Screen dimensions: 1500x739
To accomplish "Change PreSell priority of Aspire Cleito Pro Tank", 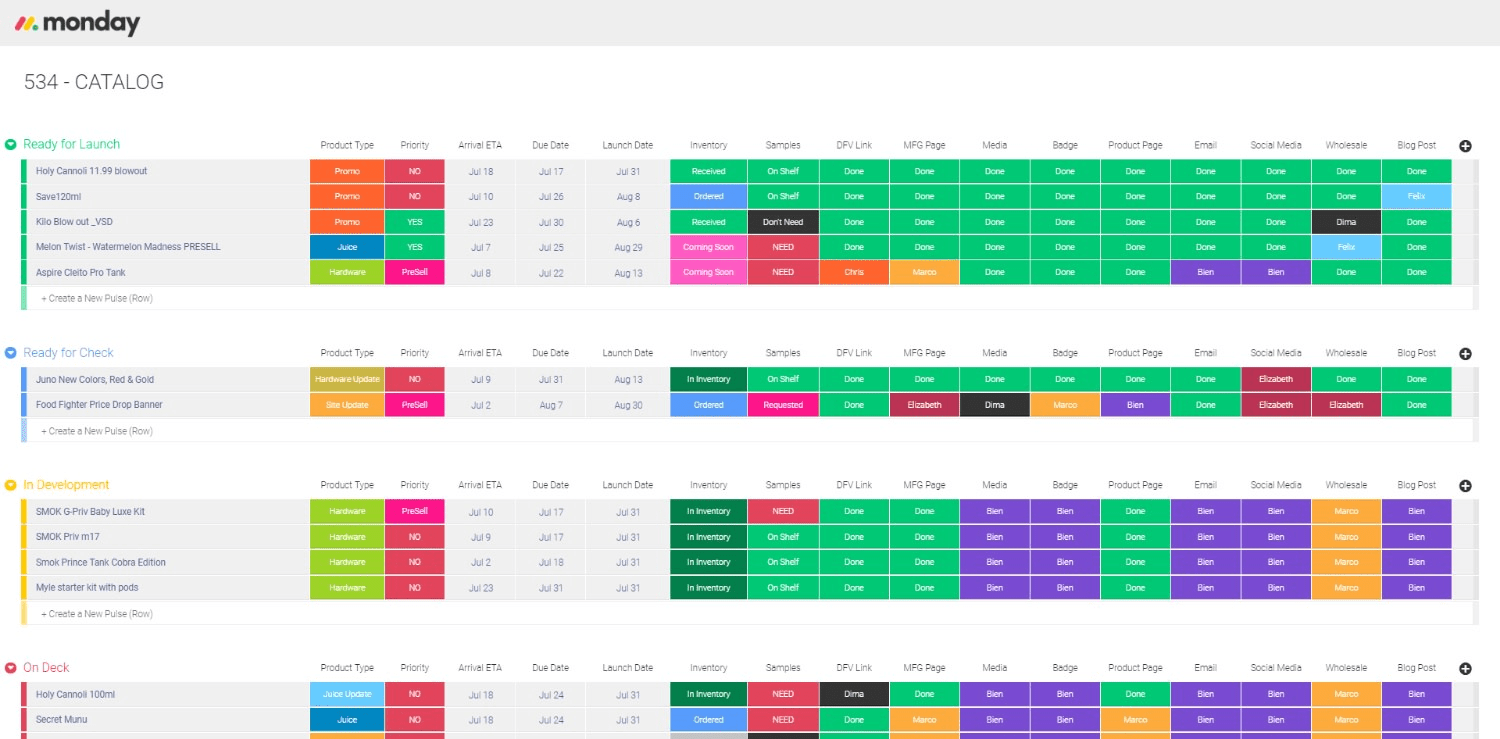I will pyautogui.click(x=415, y=272).
